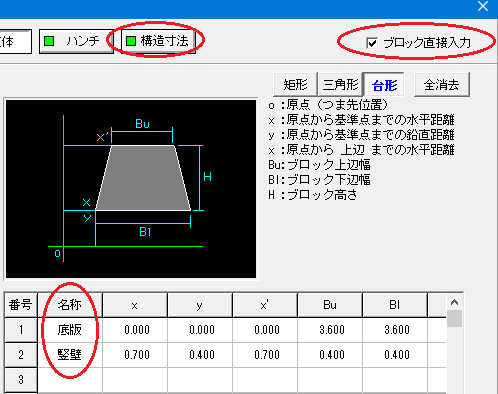
Task: Click the table's vertical scrollbar thumb
Action: 454,319
